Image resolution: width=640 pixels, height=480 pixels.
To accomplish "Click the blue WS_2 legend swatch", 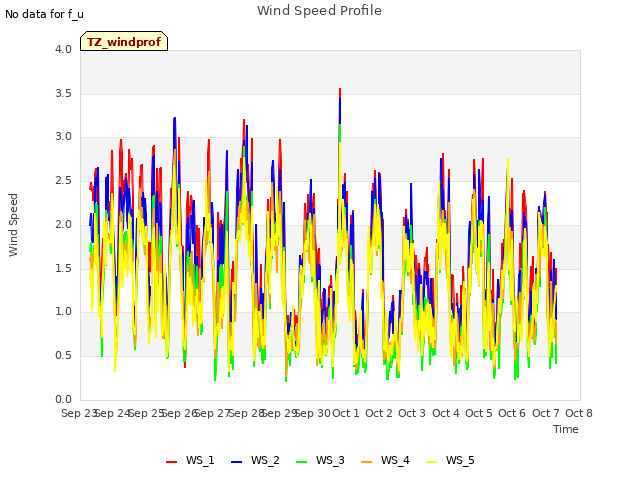I will pyautogui.click(x=237, y=461).
